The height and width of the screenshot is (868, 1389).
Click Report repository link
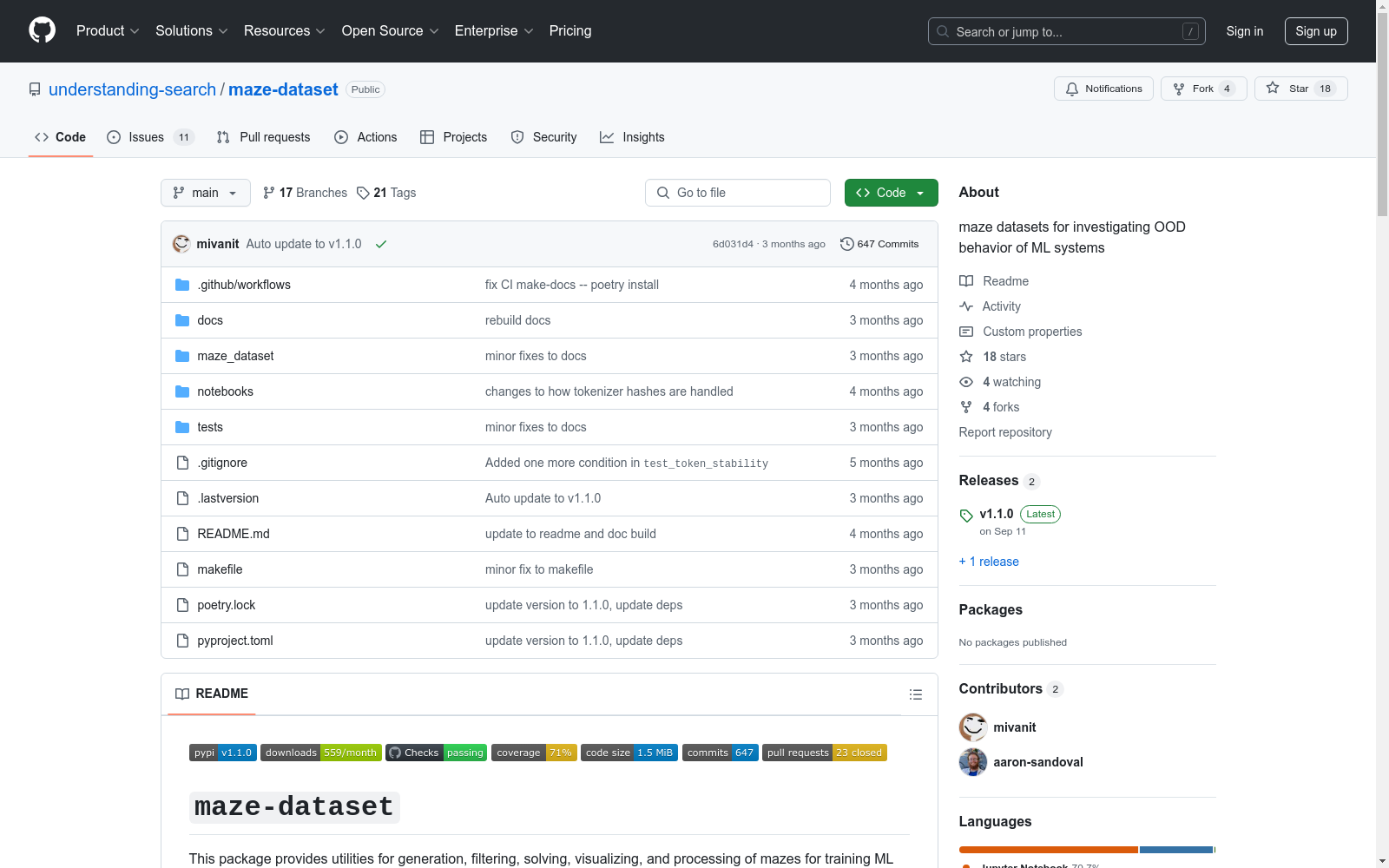pos(1005,432)
